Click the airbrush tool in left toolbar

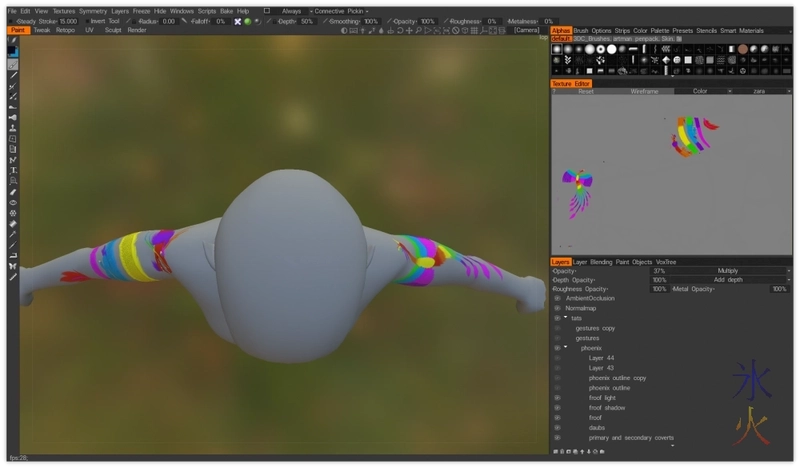(x=12, y=117)
